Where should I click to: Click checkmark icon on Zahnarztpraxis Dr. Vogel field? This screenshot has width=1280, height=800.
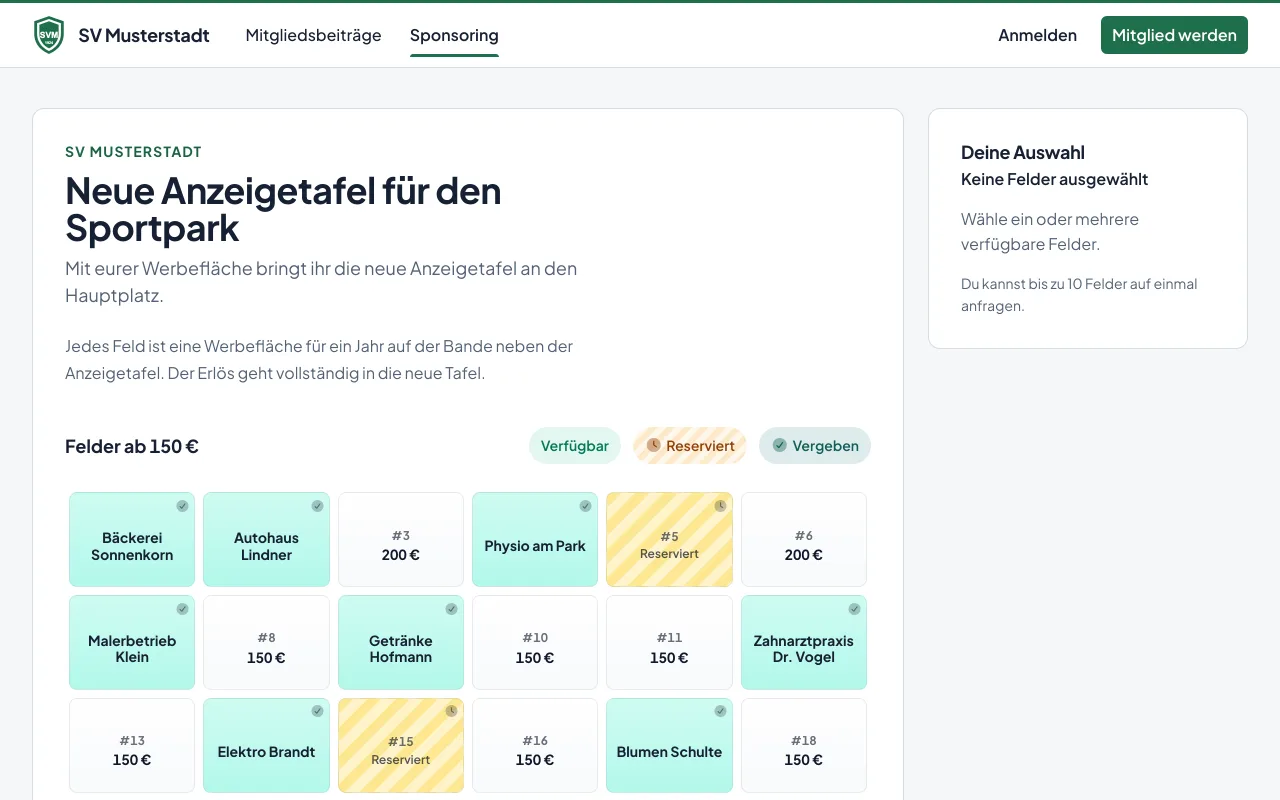click(x=854, y=609)
